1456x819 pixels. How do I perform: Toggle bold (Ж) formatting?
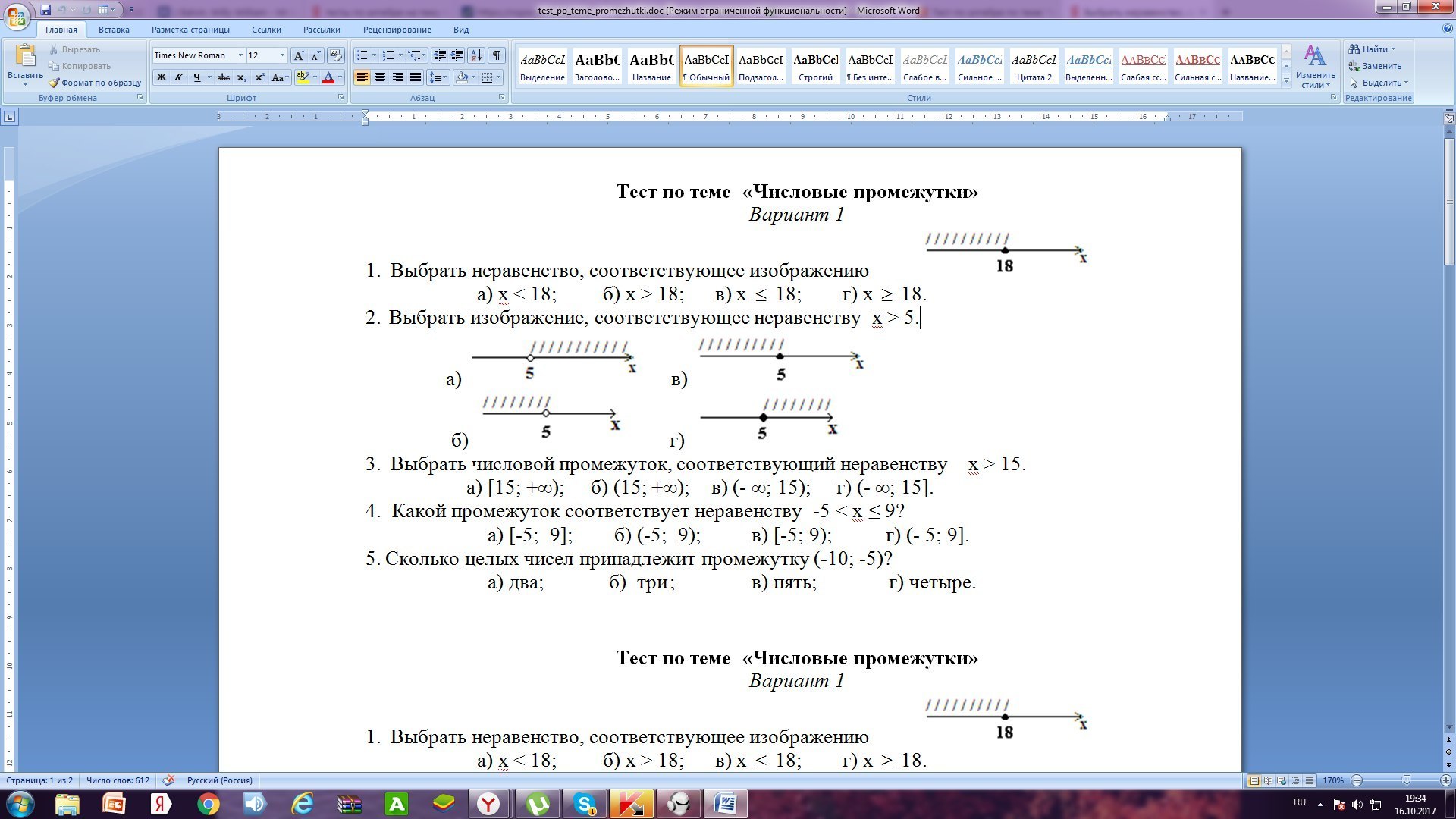(x=161, y=77)
